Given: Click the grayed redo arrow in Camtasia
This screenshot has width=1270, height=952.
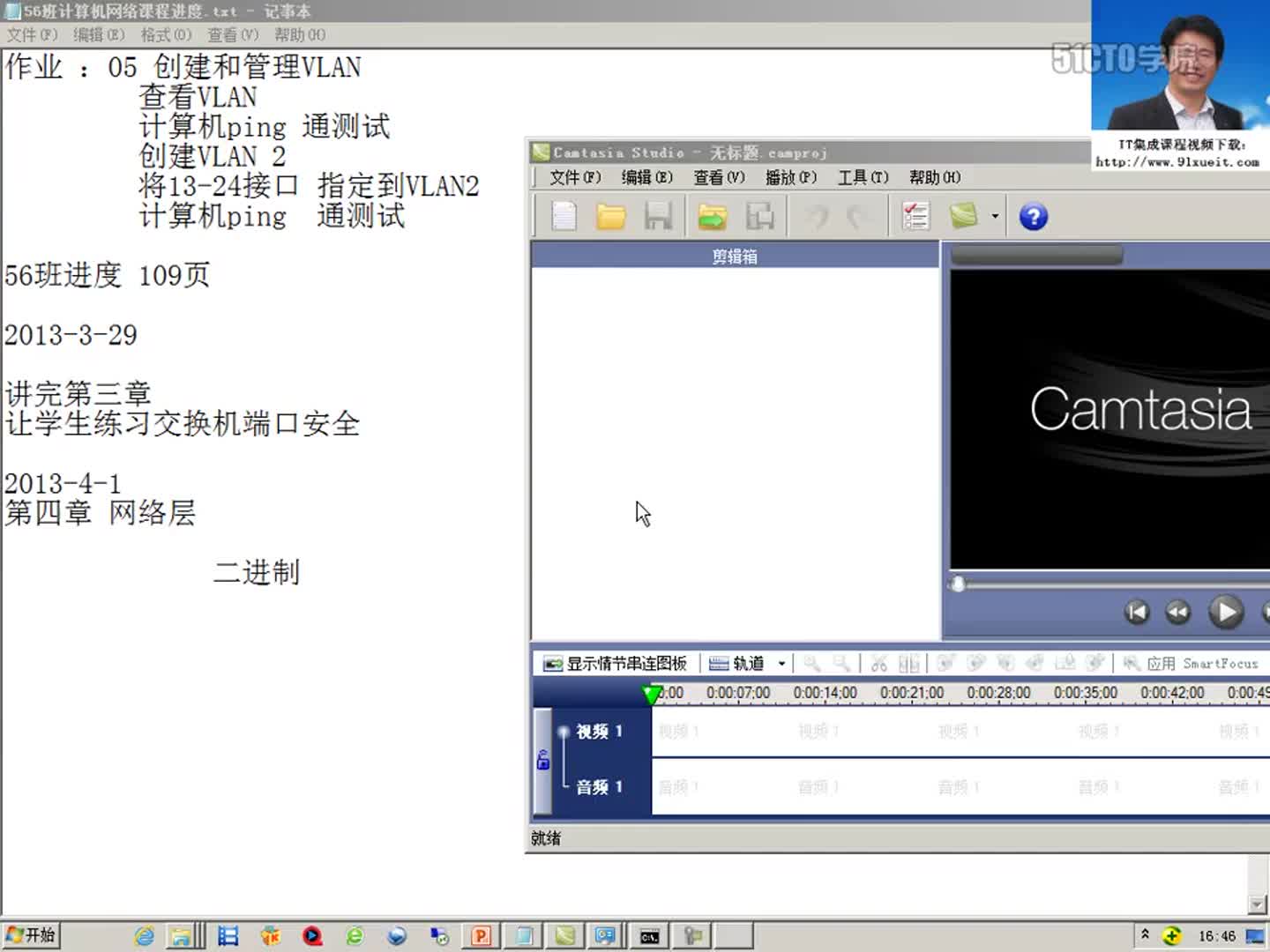Looking at the screenshot, I should pos(857,216).
